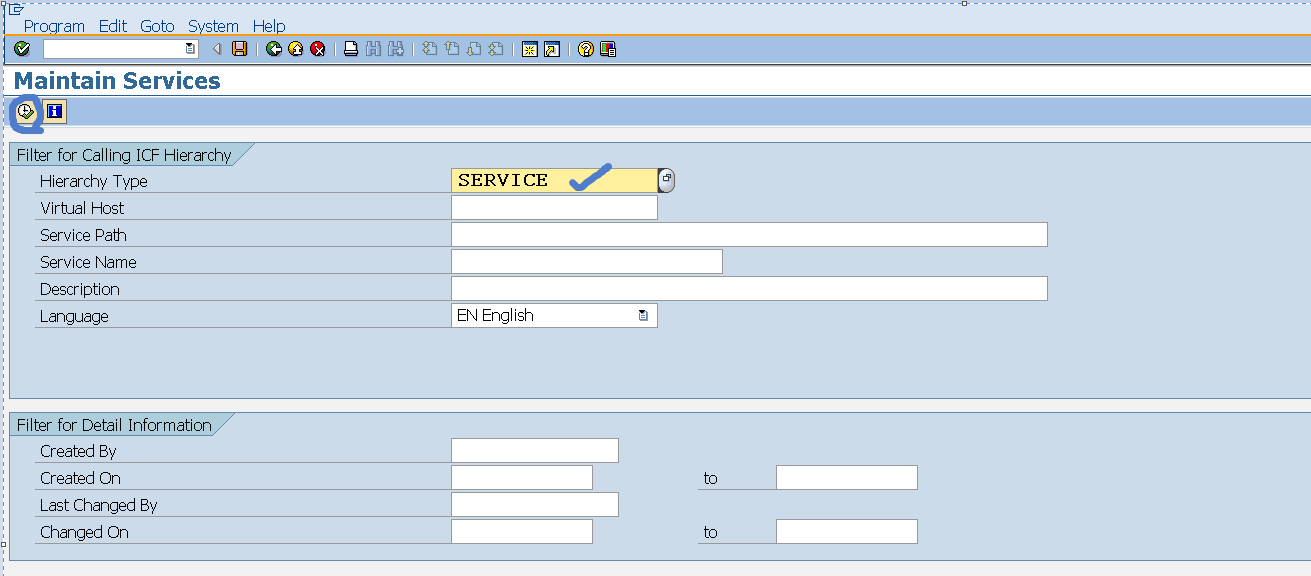The width and height of the screenshot is (1311, 576).
Task: Click the Created By field under Filter for Detail Information
Action: (x=534, y=450)
